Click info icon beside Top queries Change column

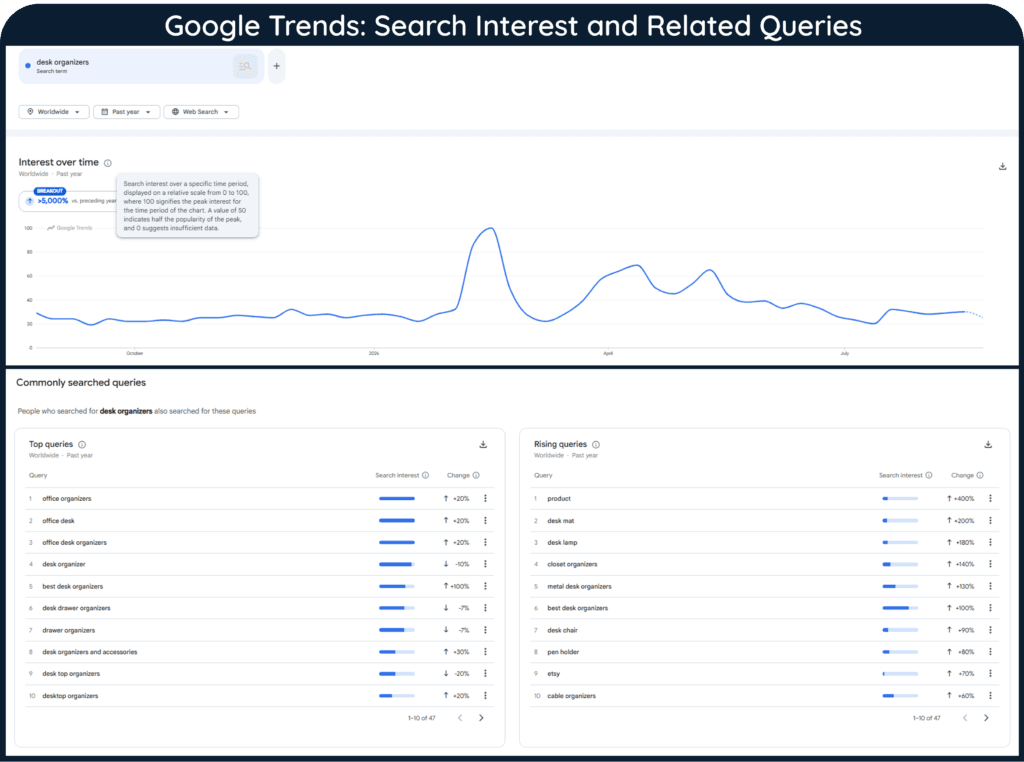[476, 475]
